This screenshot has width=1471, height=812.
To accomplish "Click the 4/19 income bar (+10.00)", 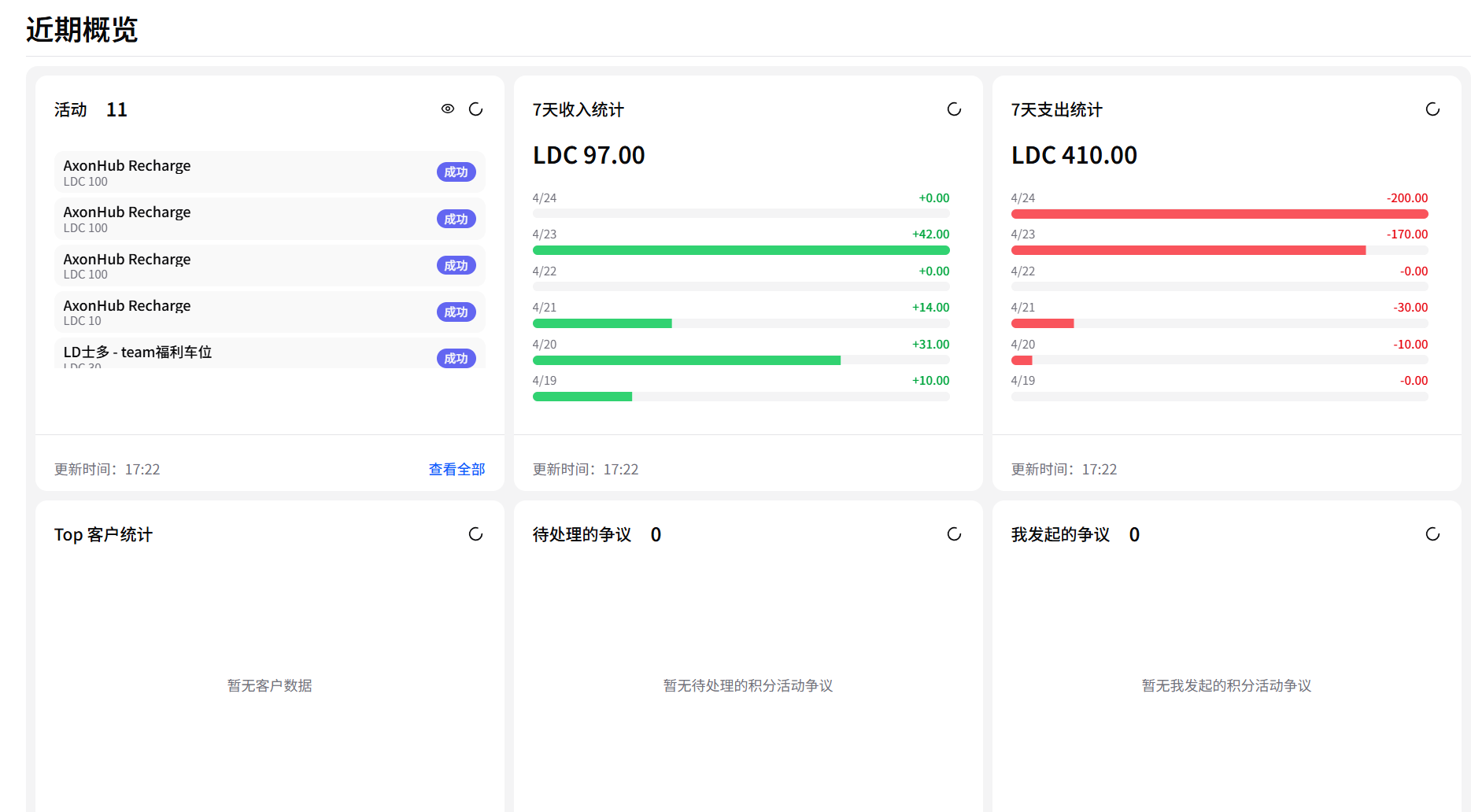I will pos(582,397).
